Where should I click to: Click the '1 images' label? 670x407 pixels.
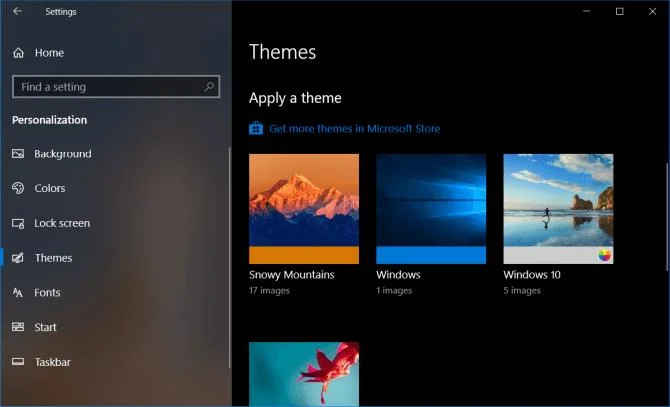(394, 290)
